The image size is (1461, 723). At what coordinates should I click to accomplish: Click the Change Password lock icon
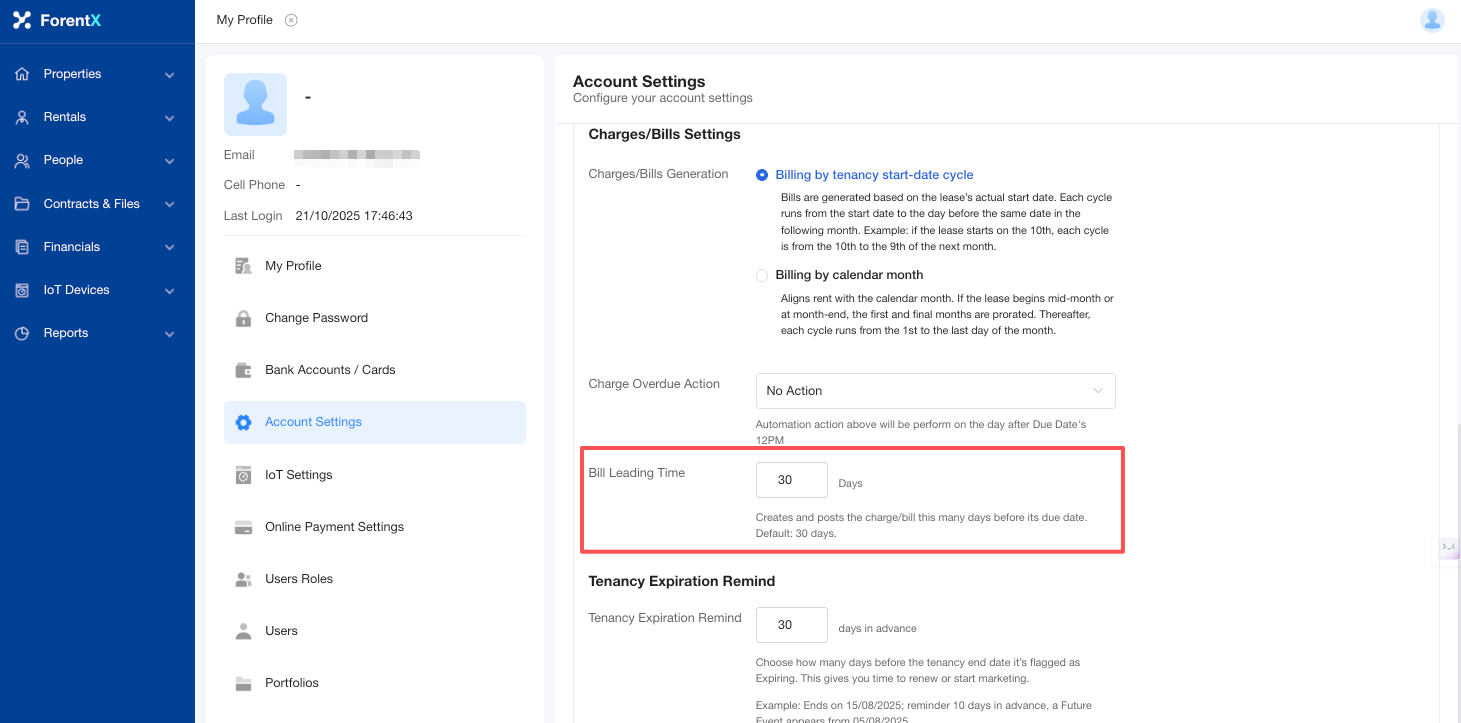[243, 318]
